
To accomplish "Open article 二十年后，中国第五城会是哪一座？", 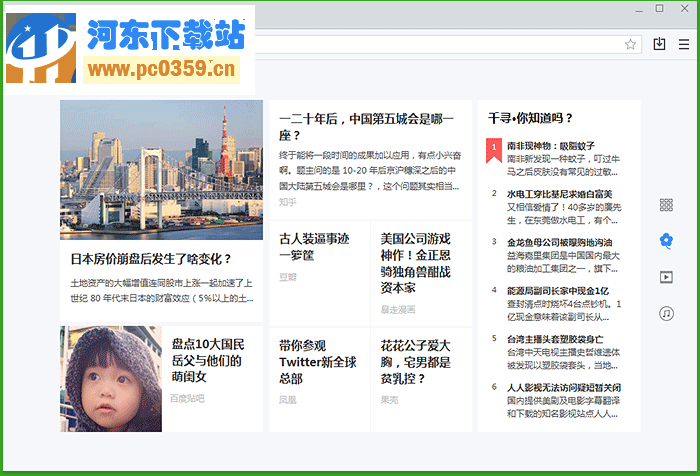I will (367, 127).
